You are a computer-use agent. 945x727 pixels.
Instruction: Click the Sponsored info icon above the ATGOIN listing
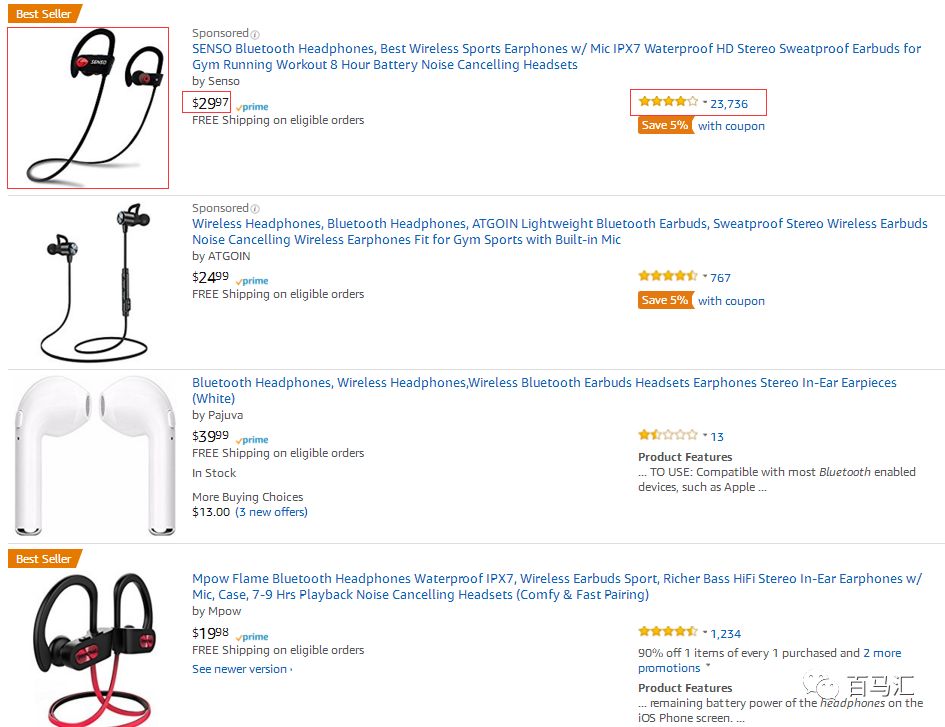click(255, 209)
